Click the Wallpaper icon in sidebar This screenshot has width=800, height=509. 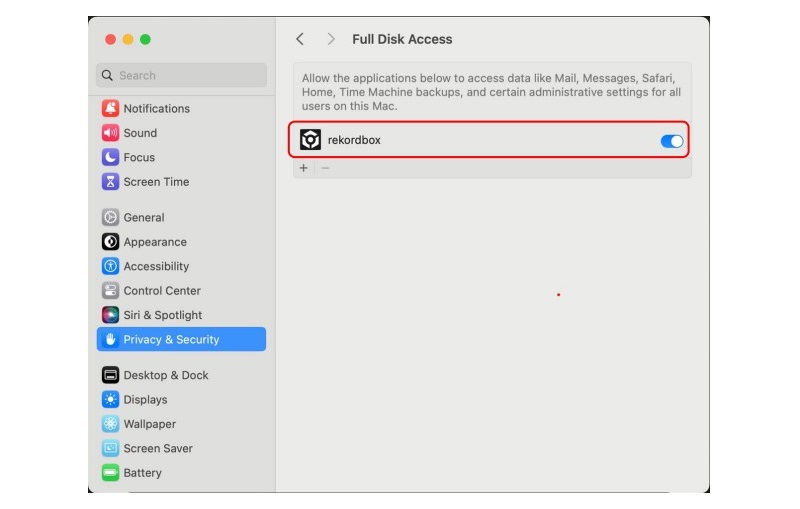[x=110, y=424]
